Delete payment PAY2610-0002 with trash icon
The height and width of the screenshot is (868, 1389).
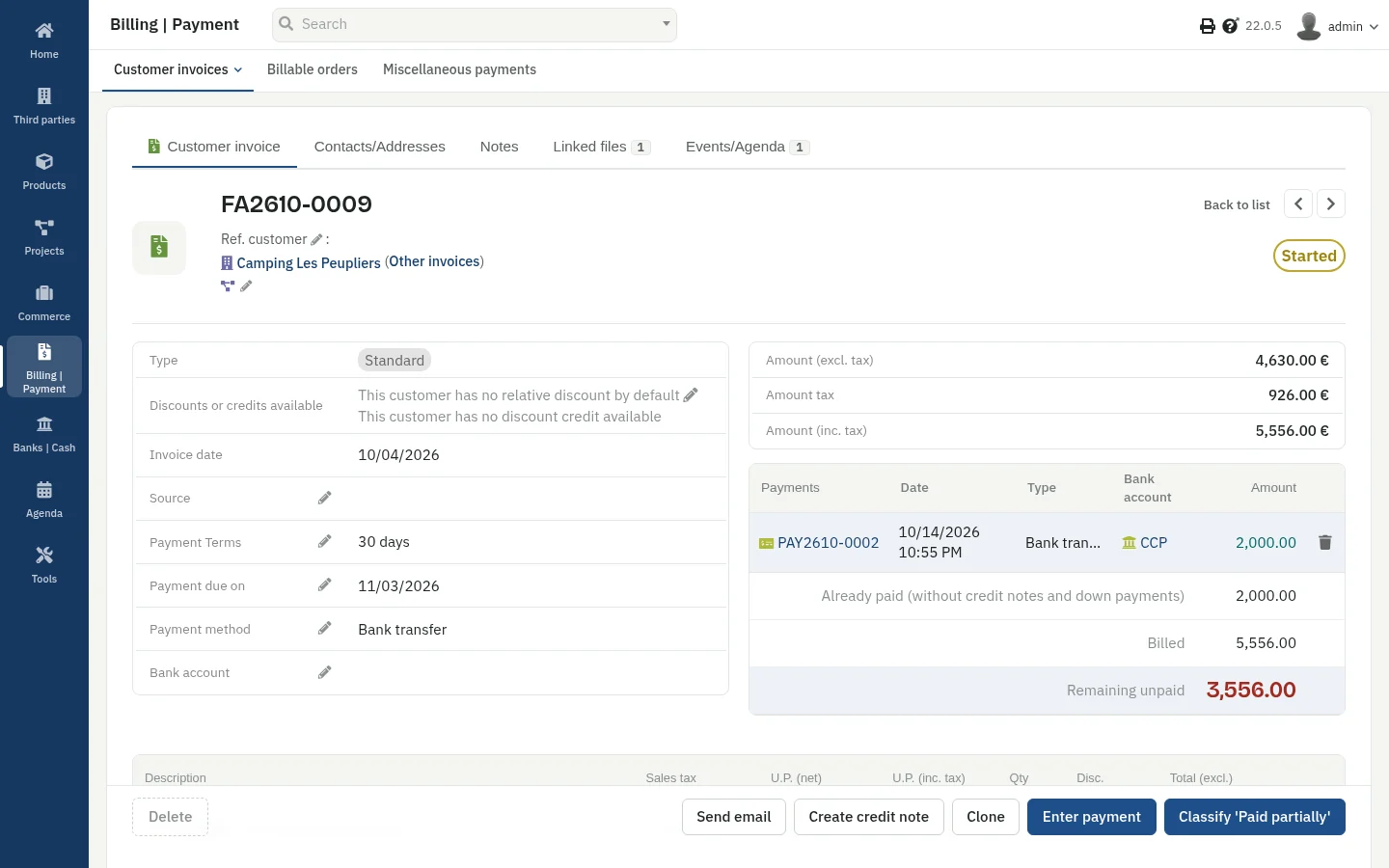point(1325,543)
